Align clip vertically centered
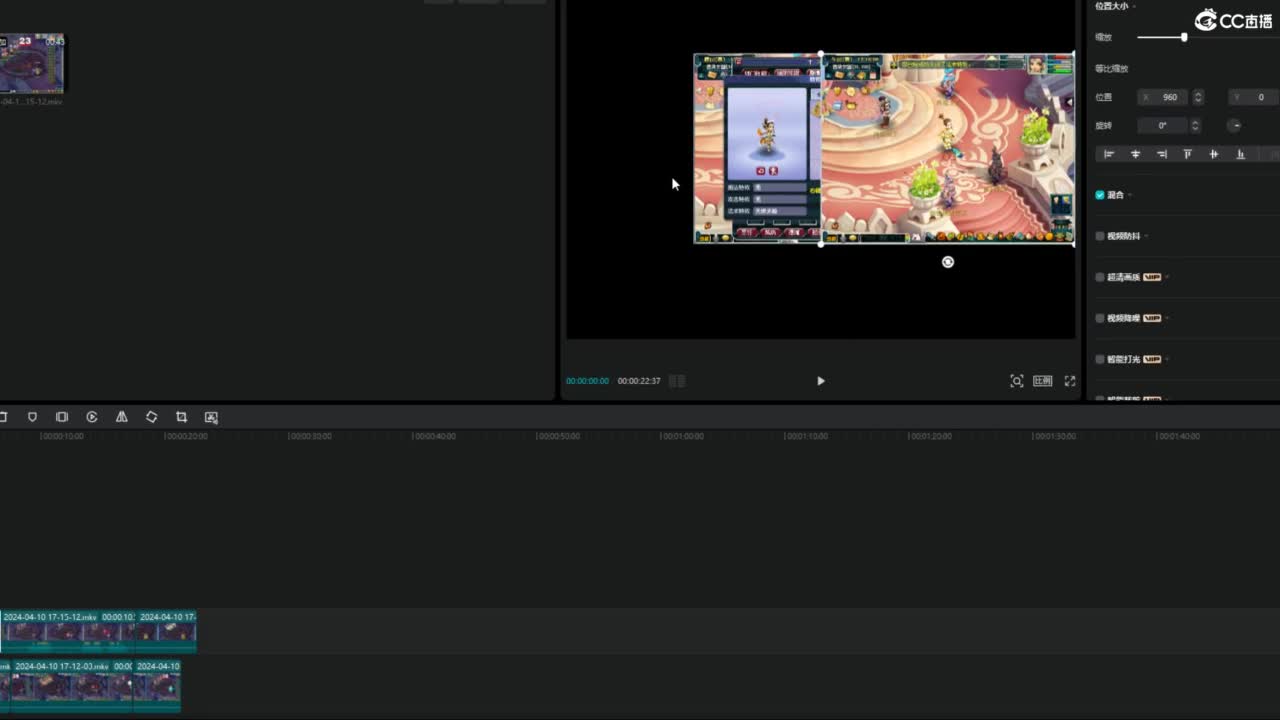The height and width of the screenshot is (720, 1280). tap(1214, 154)
